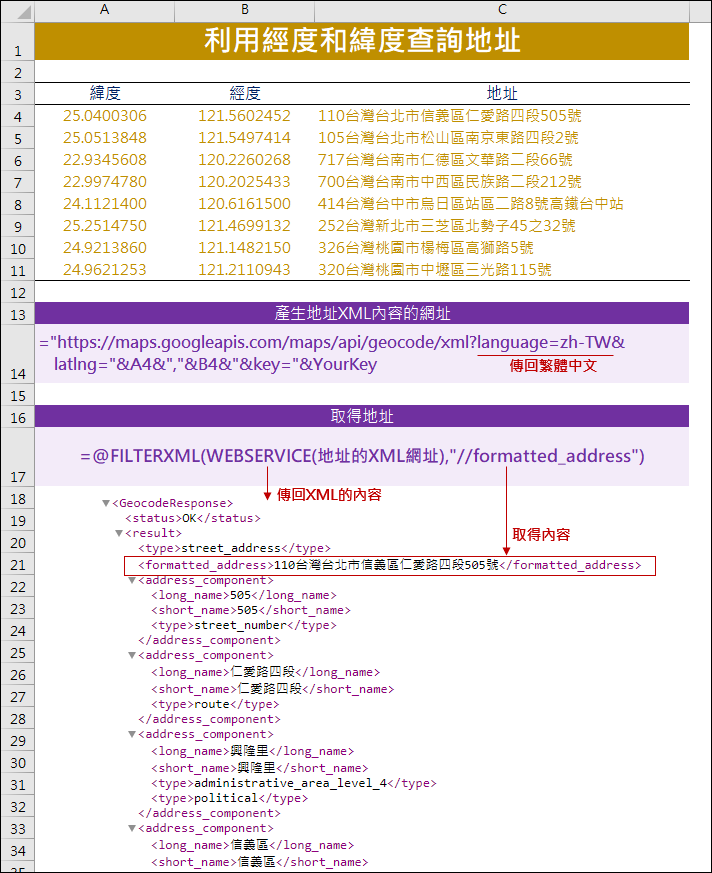Screen dimensions: 712x873
Task: Select longitude cell 120.6161500
Action: 244,204
